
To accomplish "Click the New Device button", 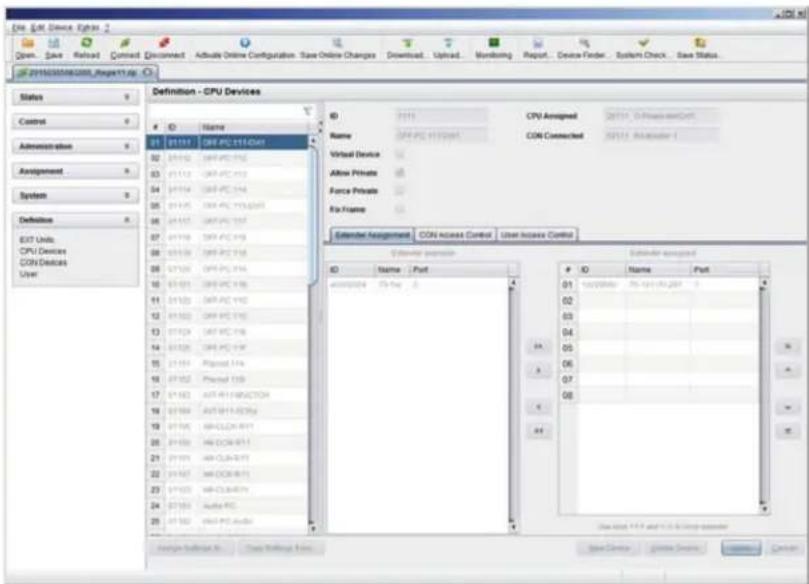I will [609, 548].
